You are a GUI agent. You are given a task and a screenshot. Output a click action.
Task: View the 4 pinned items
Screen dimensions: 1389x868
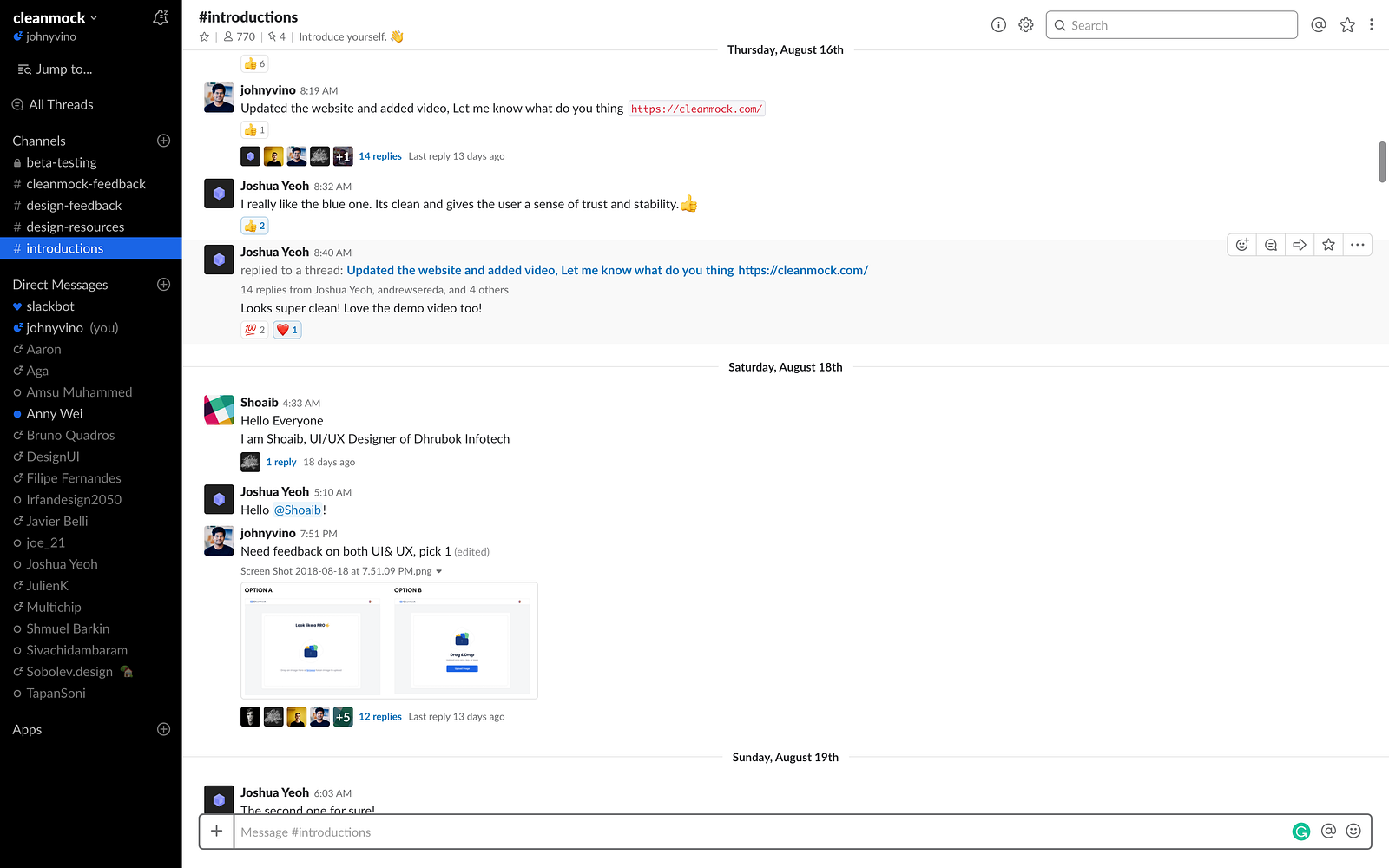click(277, 36)
